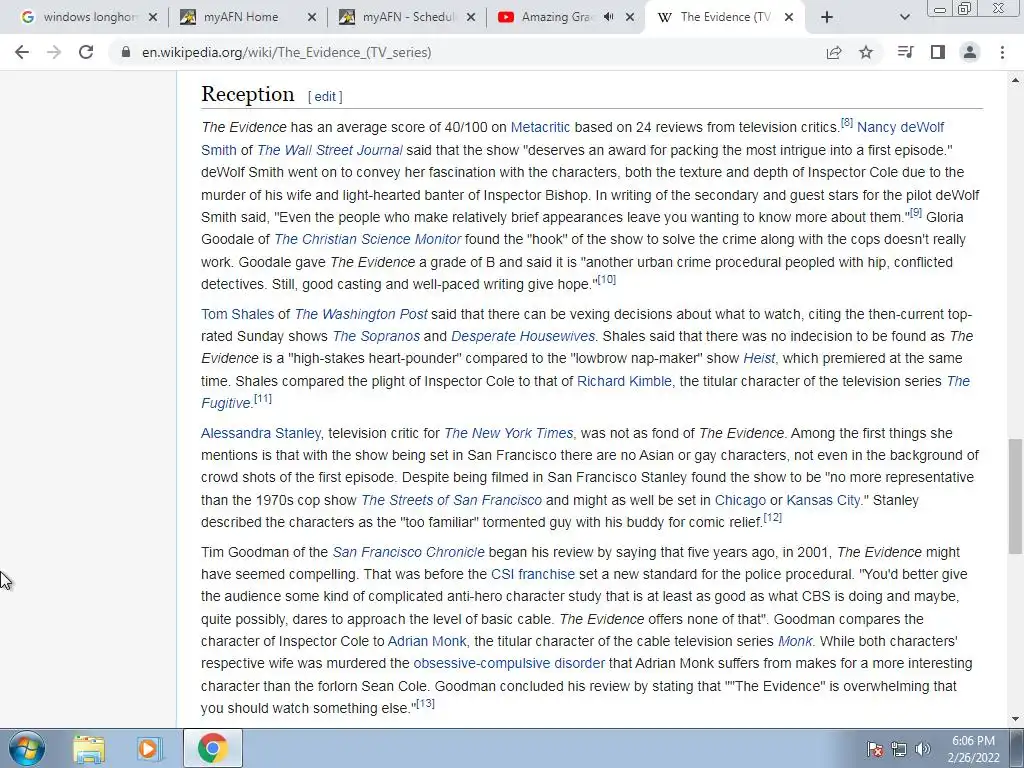Open the Monk series link

coord(795,641)
